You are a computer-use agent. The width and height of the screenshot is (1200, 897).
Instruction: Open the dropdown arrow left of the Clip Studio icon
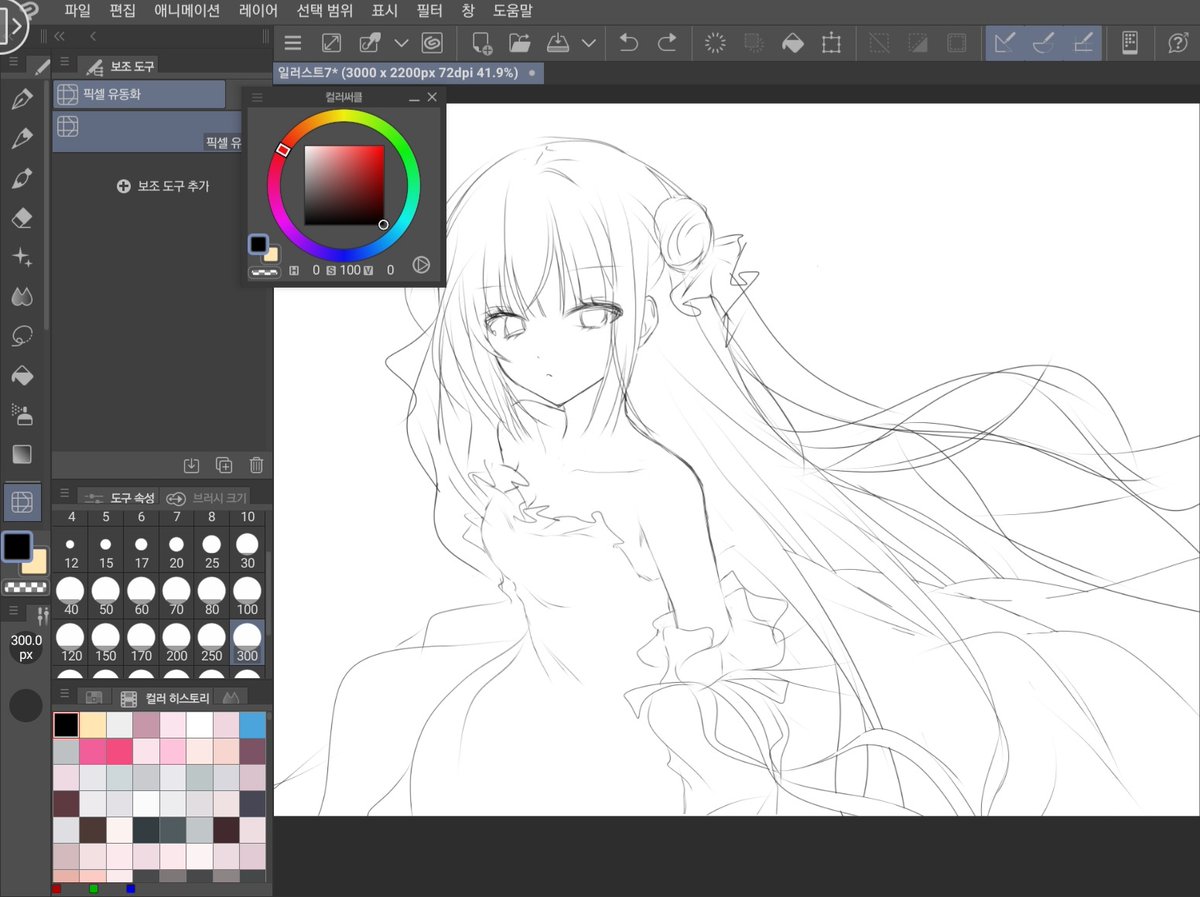point(401,43)
